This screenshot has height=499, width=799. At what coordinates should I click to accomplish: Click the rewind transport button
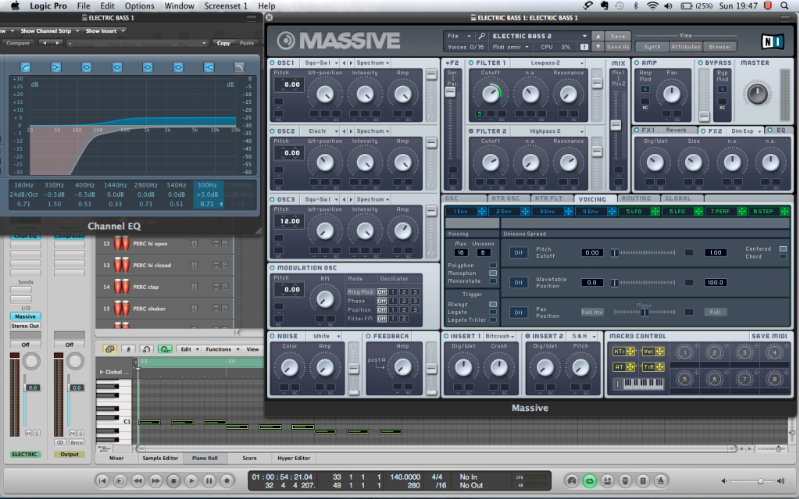pyautogui.click(x=138, y=480)
